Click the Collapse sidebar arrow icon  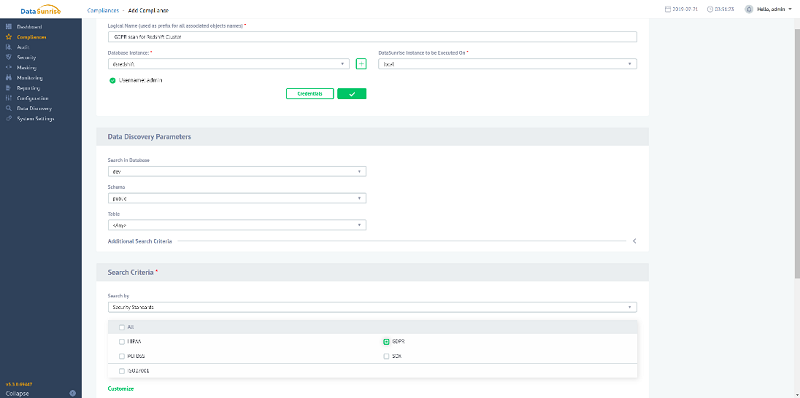coord(72,393)
